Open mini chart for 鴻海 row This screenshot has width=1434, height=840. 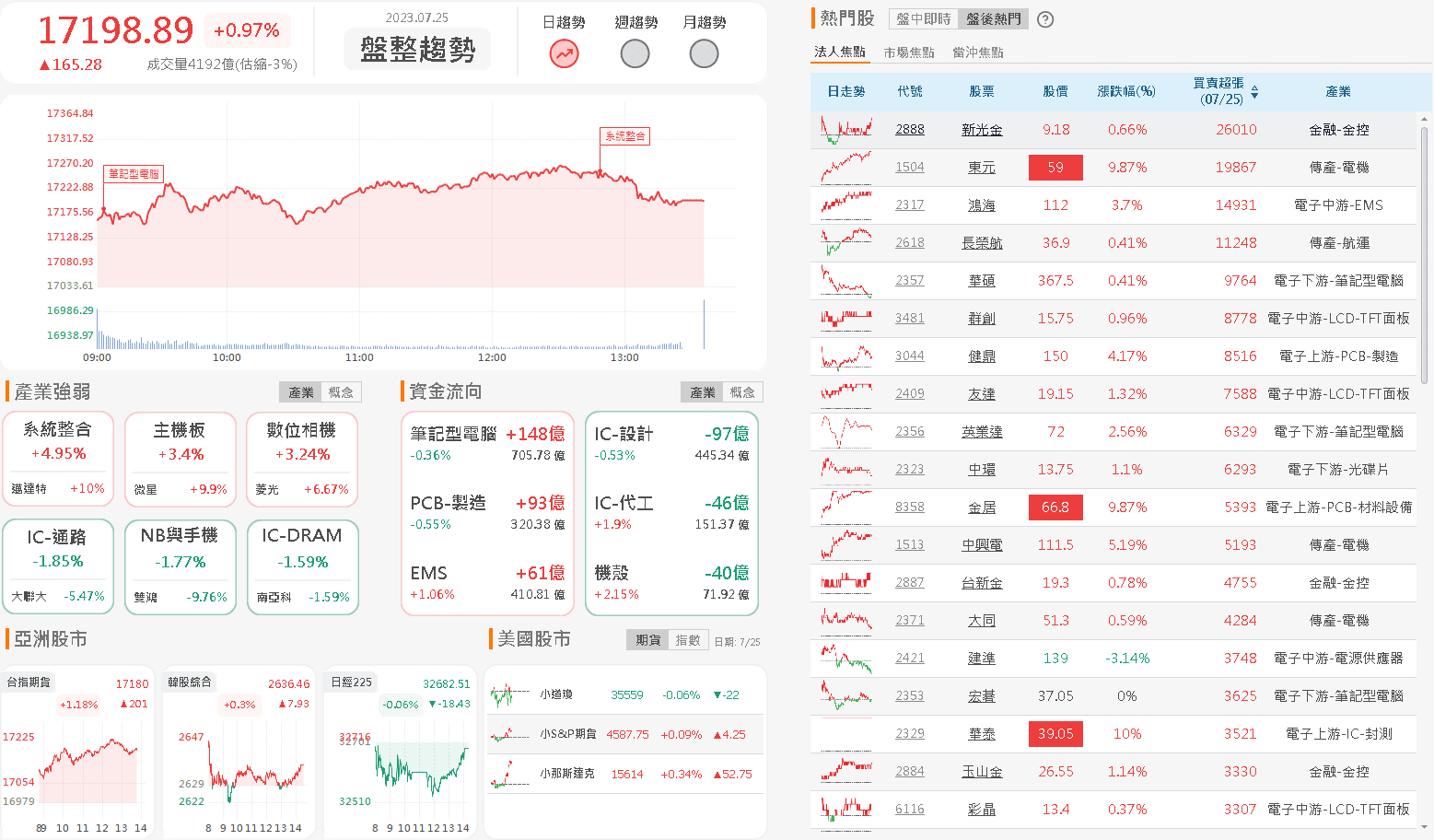[x=846, y=205]
